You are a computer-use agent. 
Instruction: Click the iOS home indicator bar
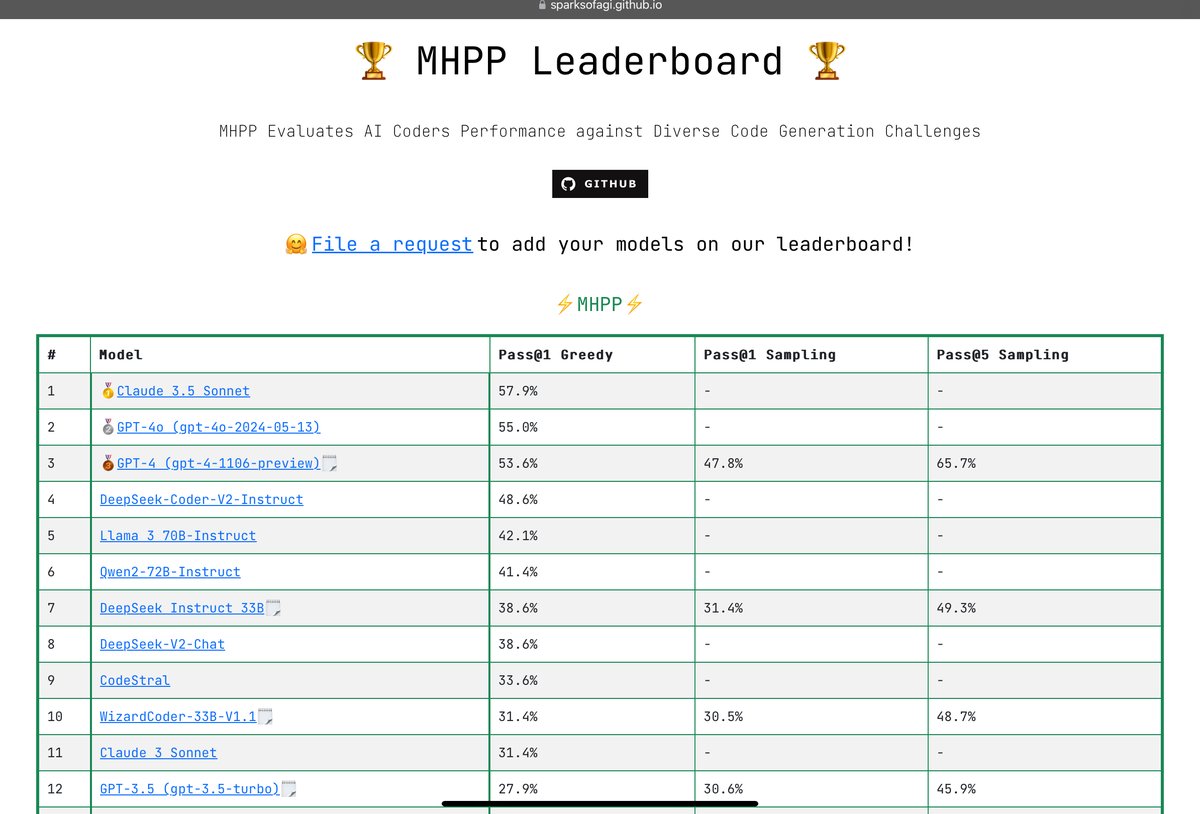600,802
